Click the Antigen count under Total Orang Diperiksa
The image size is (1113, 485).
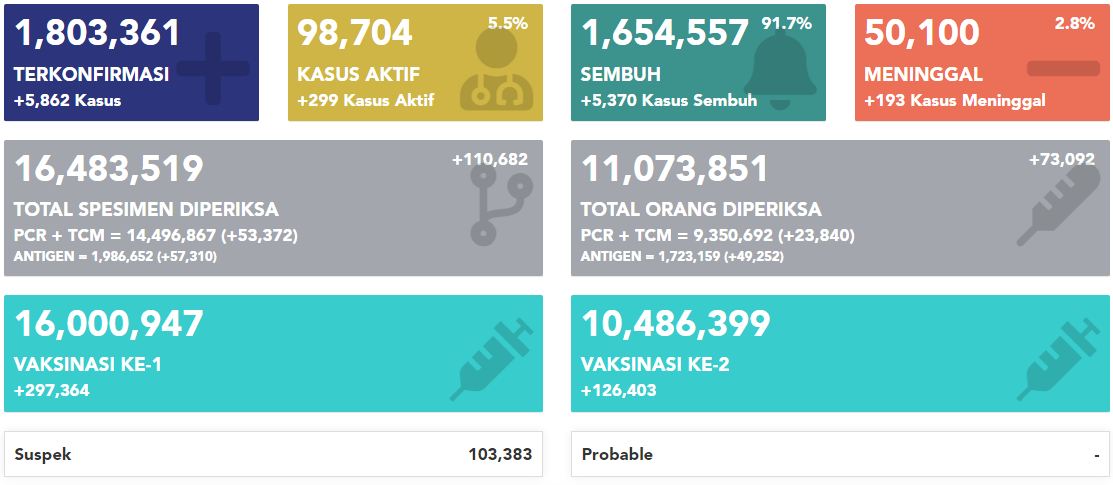pyautogui.click(x=682, y=256)
